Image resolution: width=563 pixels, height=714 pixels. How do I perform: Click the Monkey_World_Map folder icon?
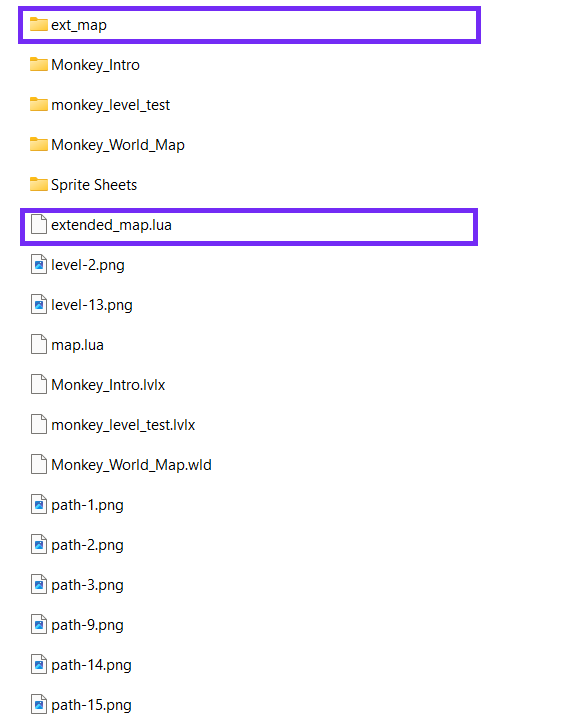(x=39, y=145)
